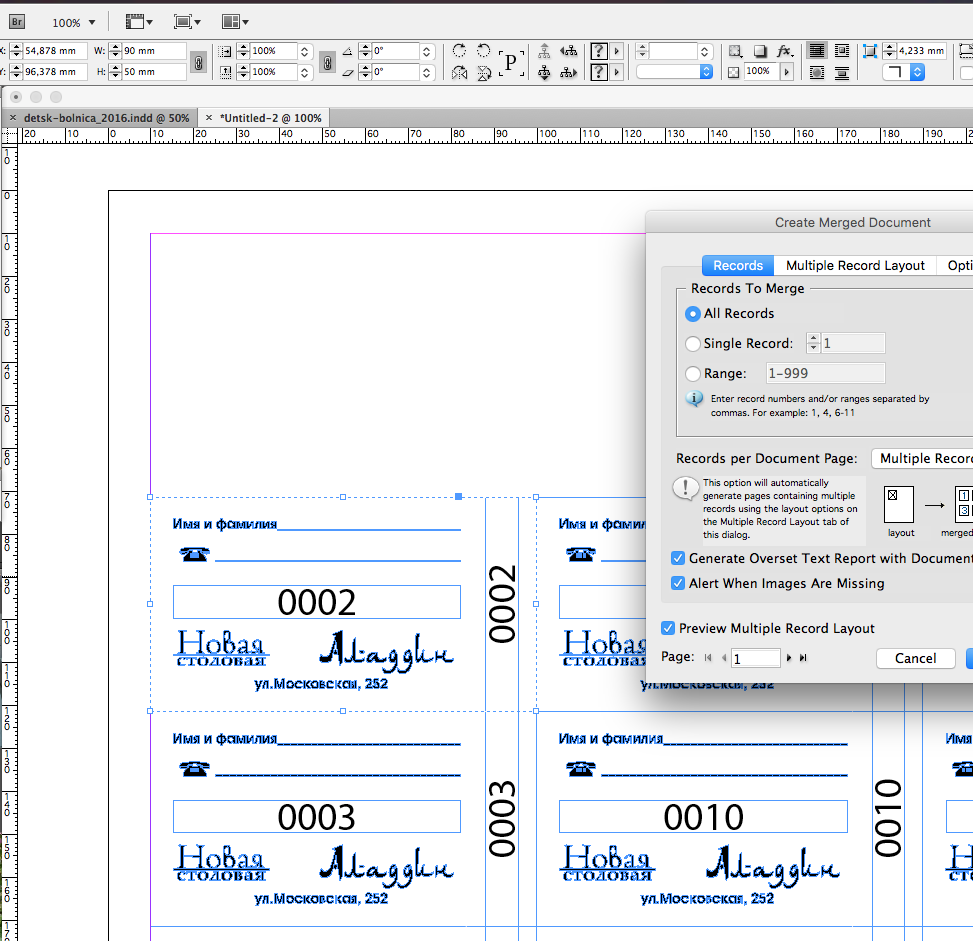Go to previous preview page in dialog
This screenshot has height=941, width=973.
pos(724,657)
